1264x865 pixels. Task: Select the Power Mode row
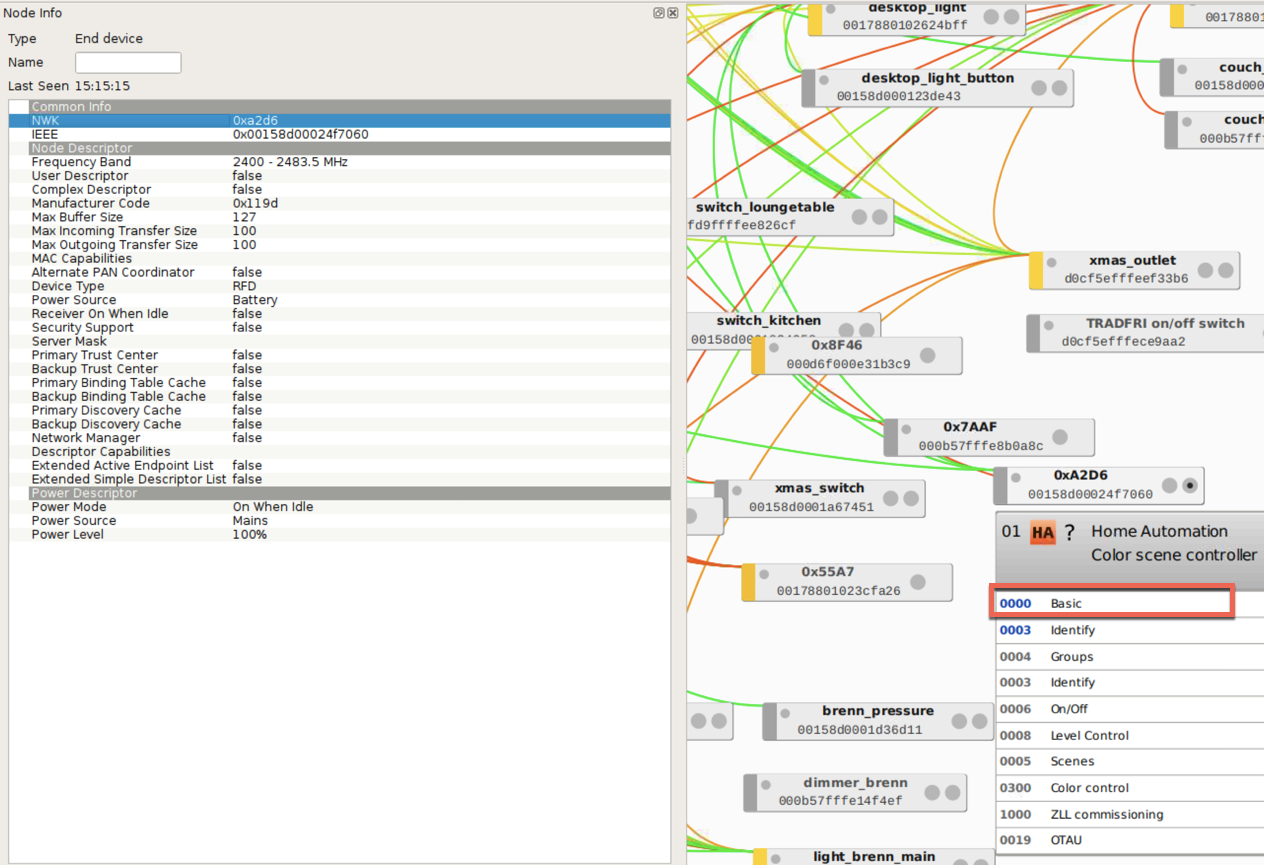(x=340, y=507)
